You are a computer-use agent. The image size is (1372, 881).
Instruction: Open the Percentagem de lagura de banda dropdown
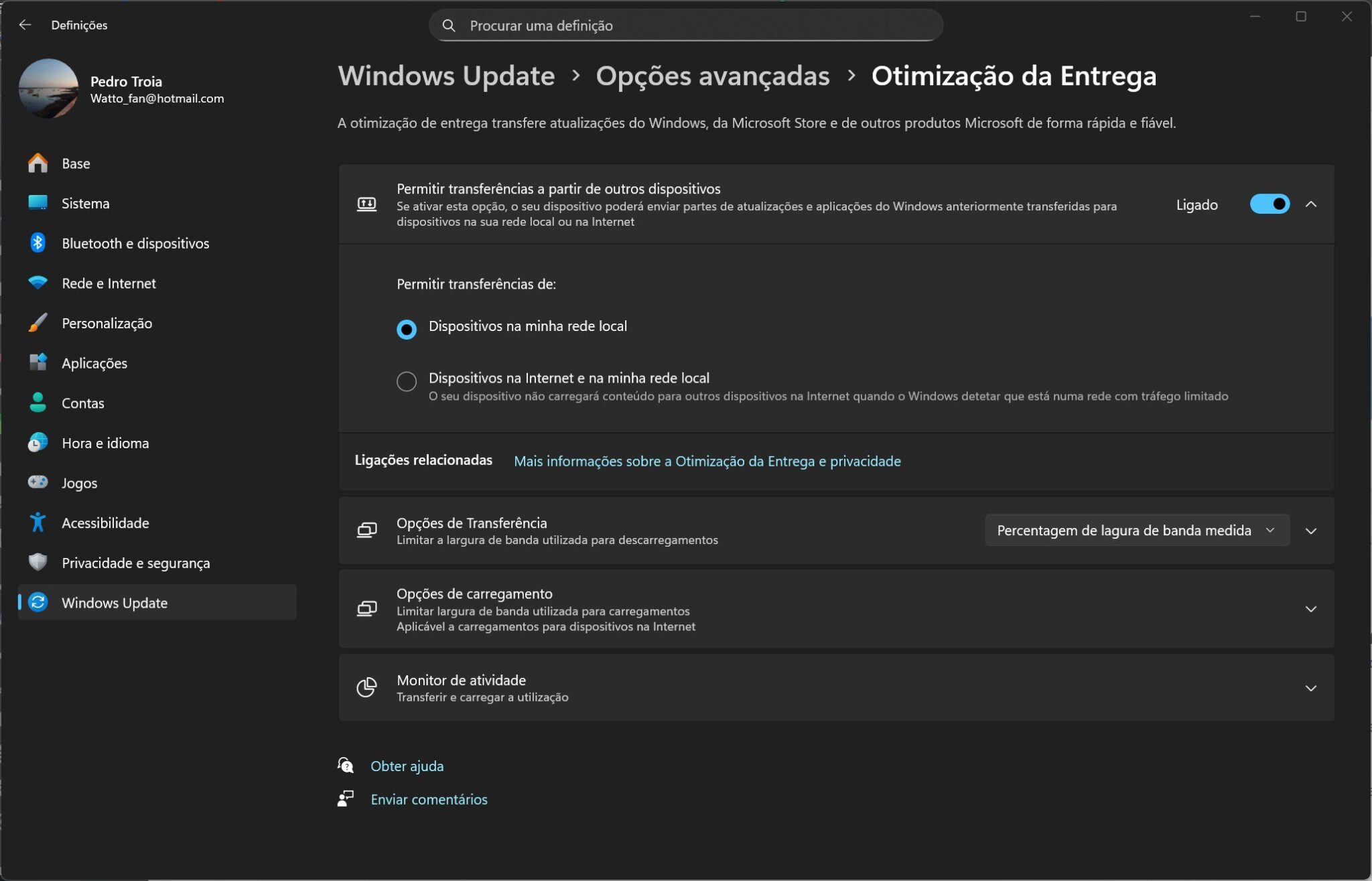[x=1136, y=531]
